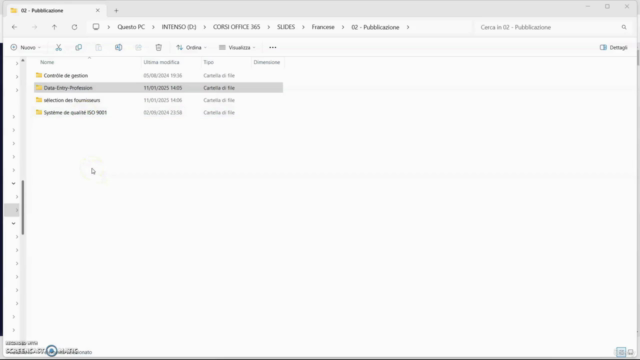This screenshot has height=360, width=640.
Task: Click the Copy icon in toolbar
Action: (78, 48)
